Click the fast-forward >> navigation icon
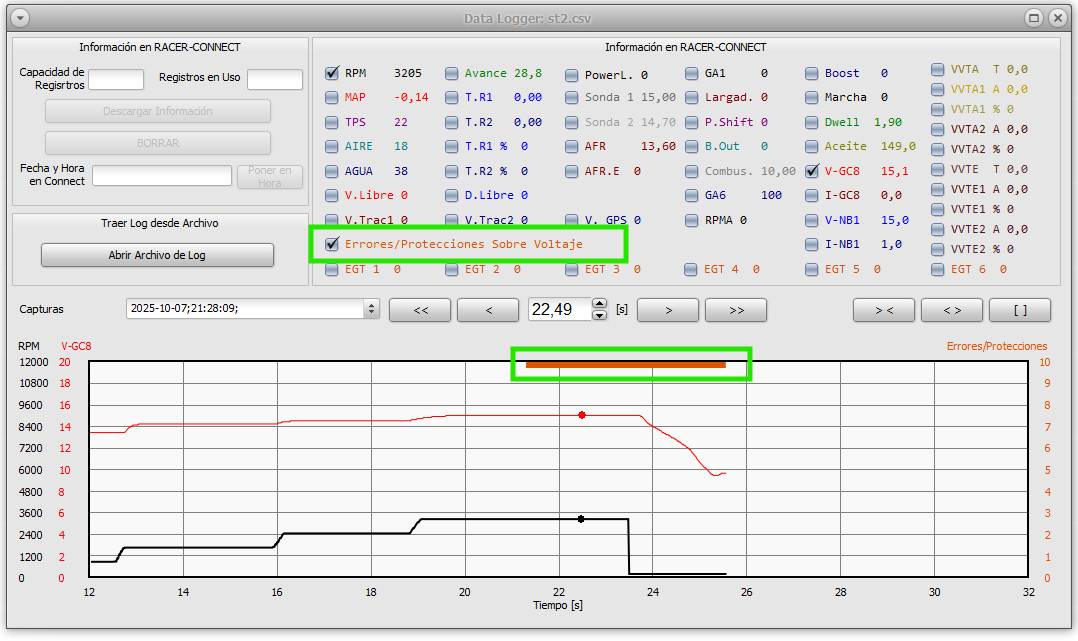 coord(736,310)
